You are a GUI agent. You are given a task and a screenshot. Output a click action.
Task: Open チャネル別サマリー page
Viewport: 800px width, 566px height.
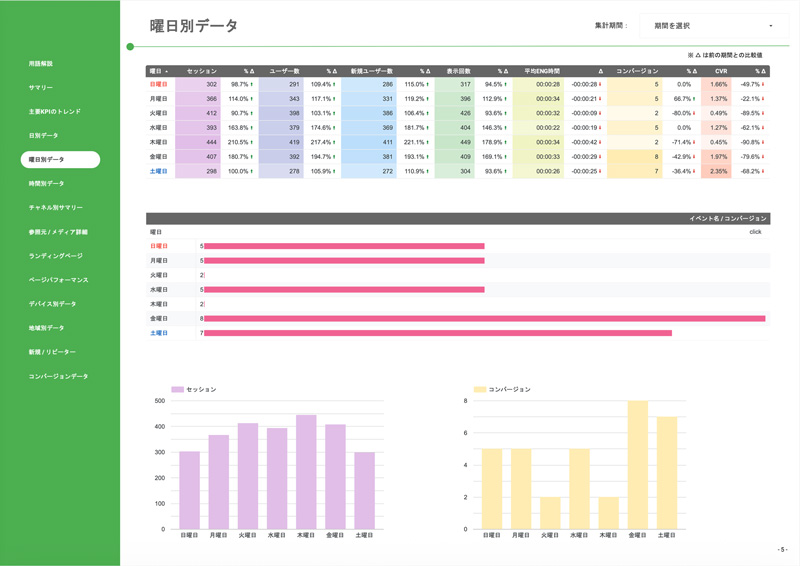pyautogui.click(x=56, y=208)
